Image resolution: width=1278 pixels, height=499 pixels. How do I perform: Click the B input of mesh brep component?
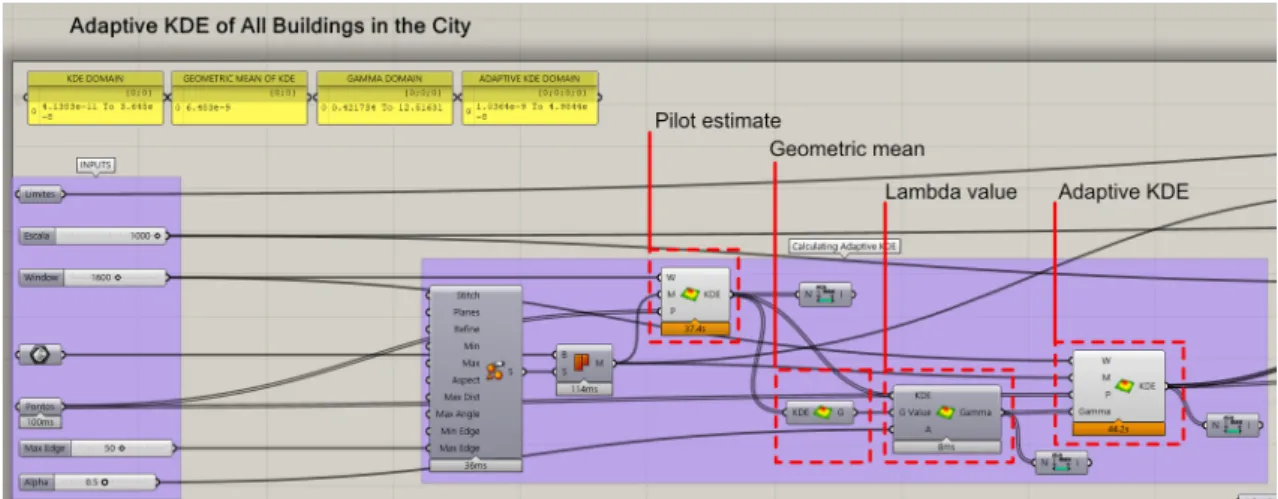coord(564,356)
